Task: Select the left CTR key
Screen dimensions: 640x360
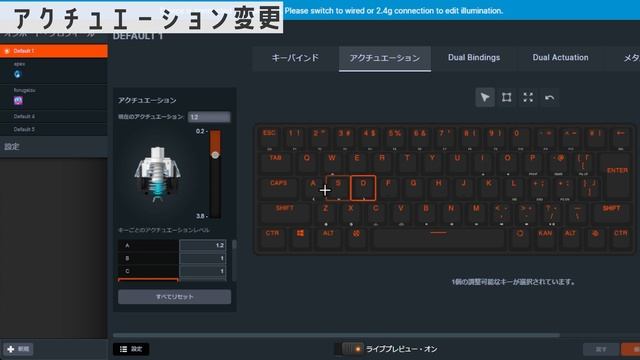Action: coord(273,238)
